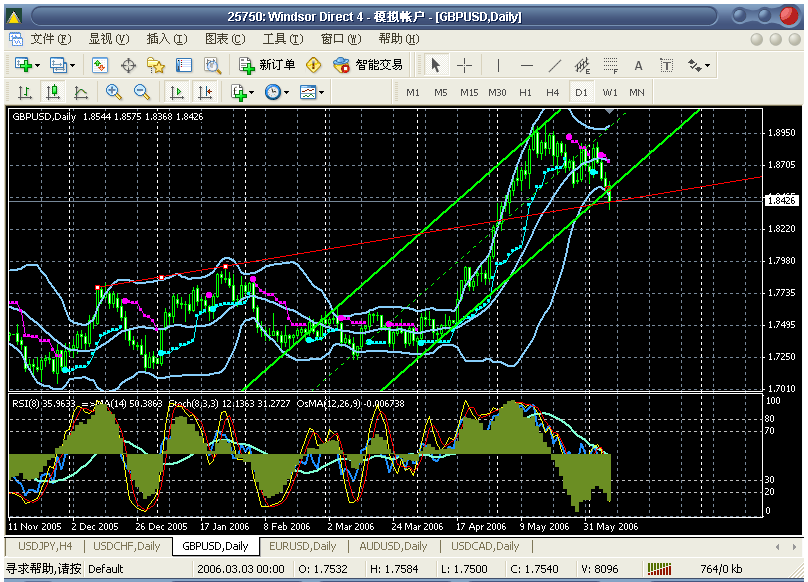Draw a trendline with the diagonal line tool
The height and width of the screenshot is (582, 808).
click(555, 65)
